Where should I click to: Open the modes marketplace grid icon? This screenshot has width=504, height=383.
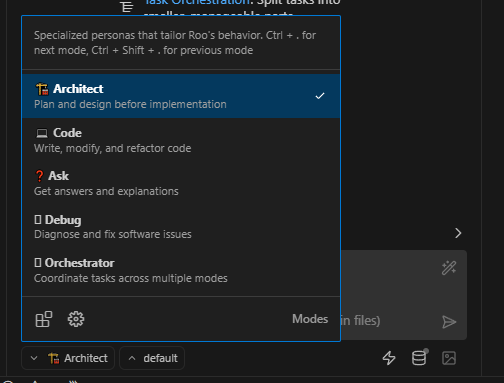(x=44, y=319)
